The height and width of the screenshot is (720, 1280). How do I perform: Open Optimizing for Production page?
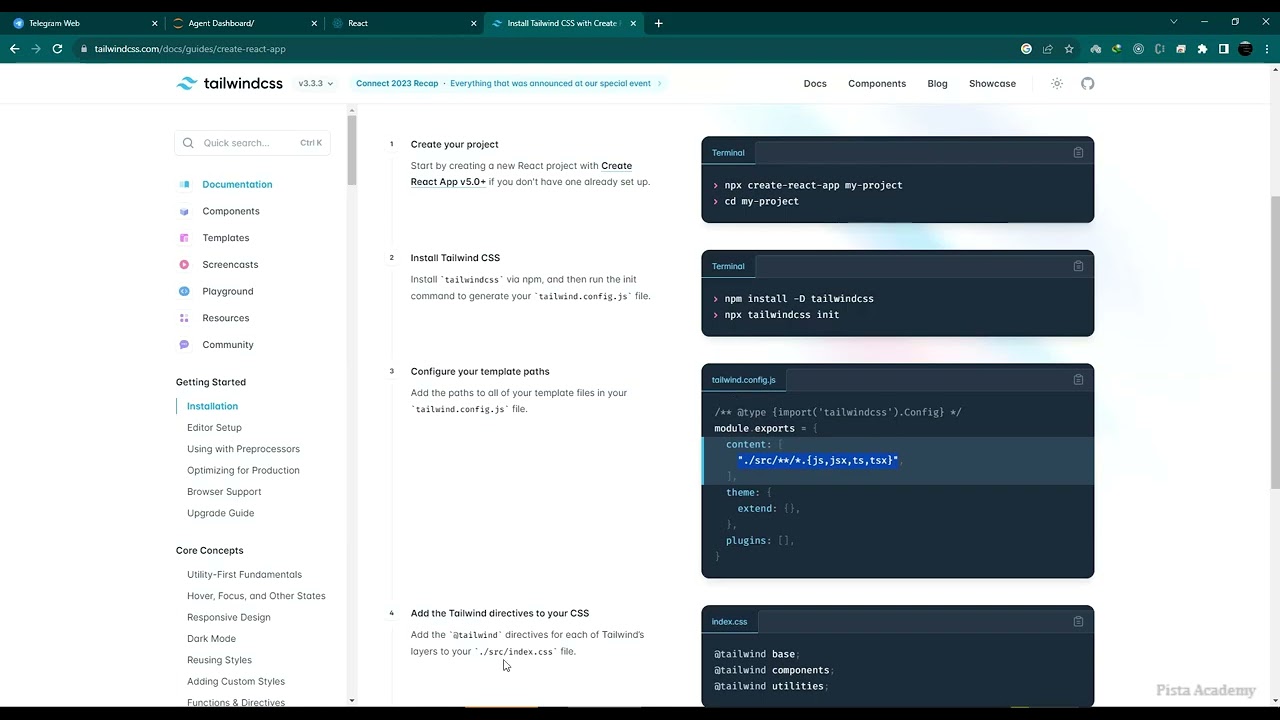(x=243, y=471)
